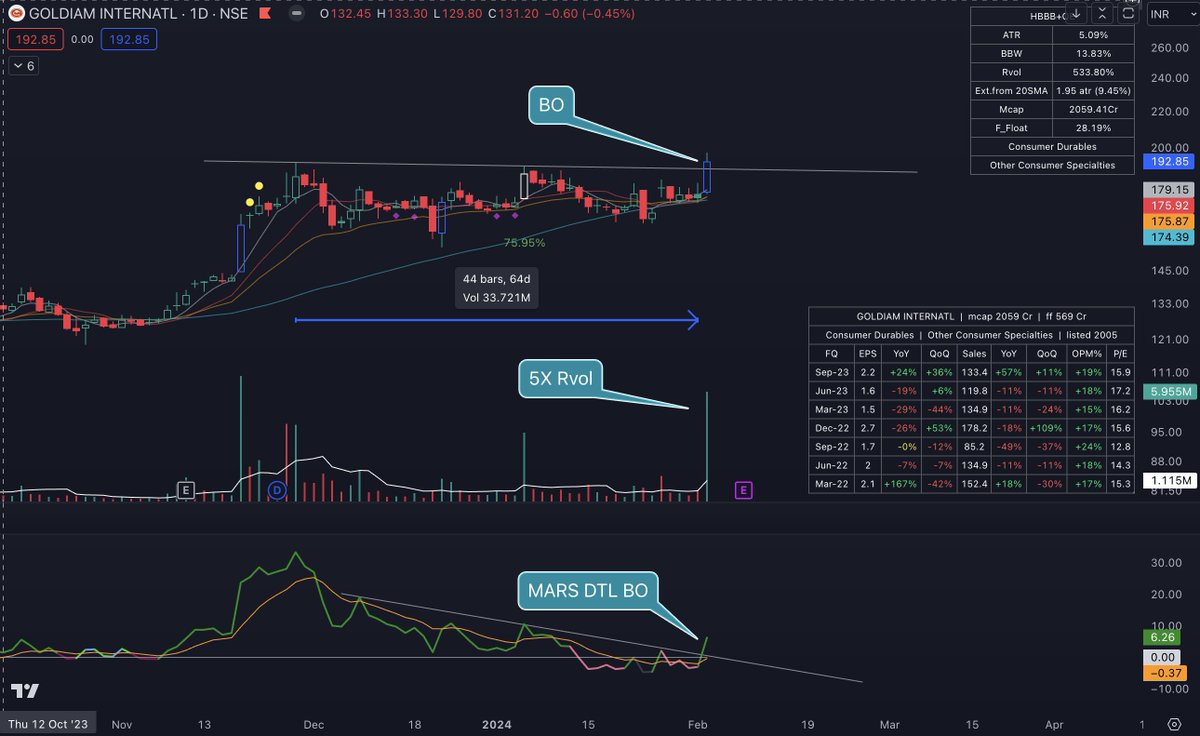Click the EPS column header

point(867,352)
